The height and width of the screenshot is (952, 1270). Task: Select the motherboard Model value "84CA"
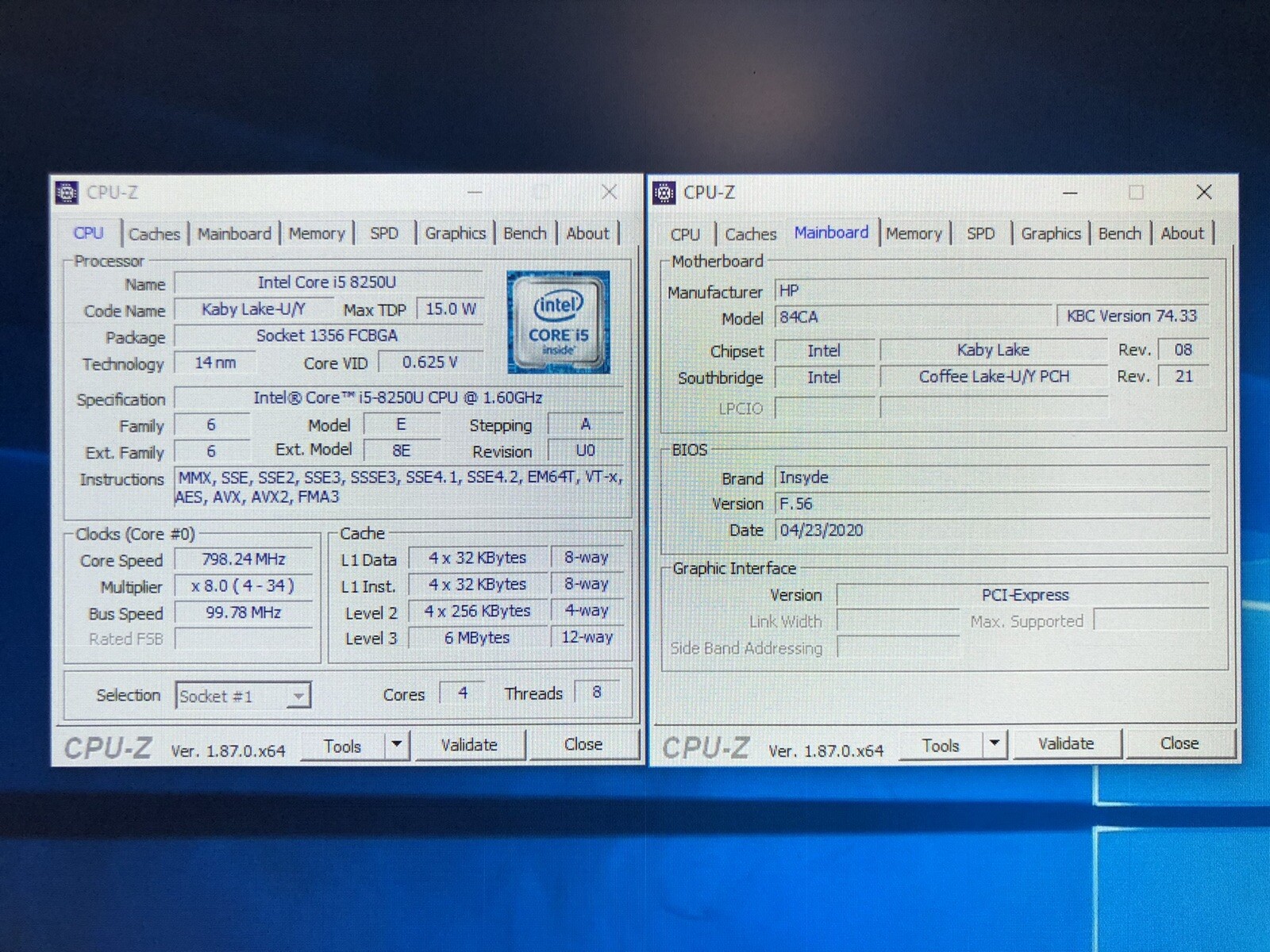click(914, 317)
